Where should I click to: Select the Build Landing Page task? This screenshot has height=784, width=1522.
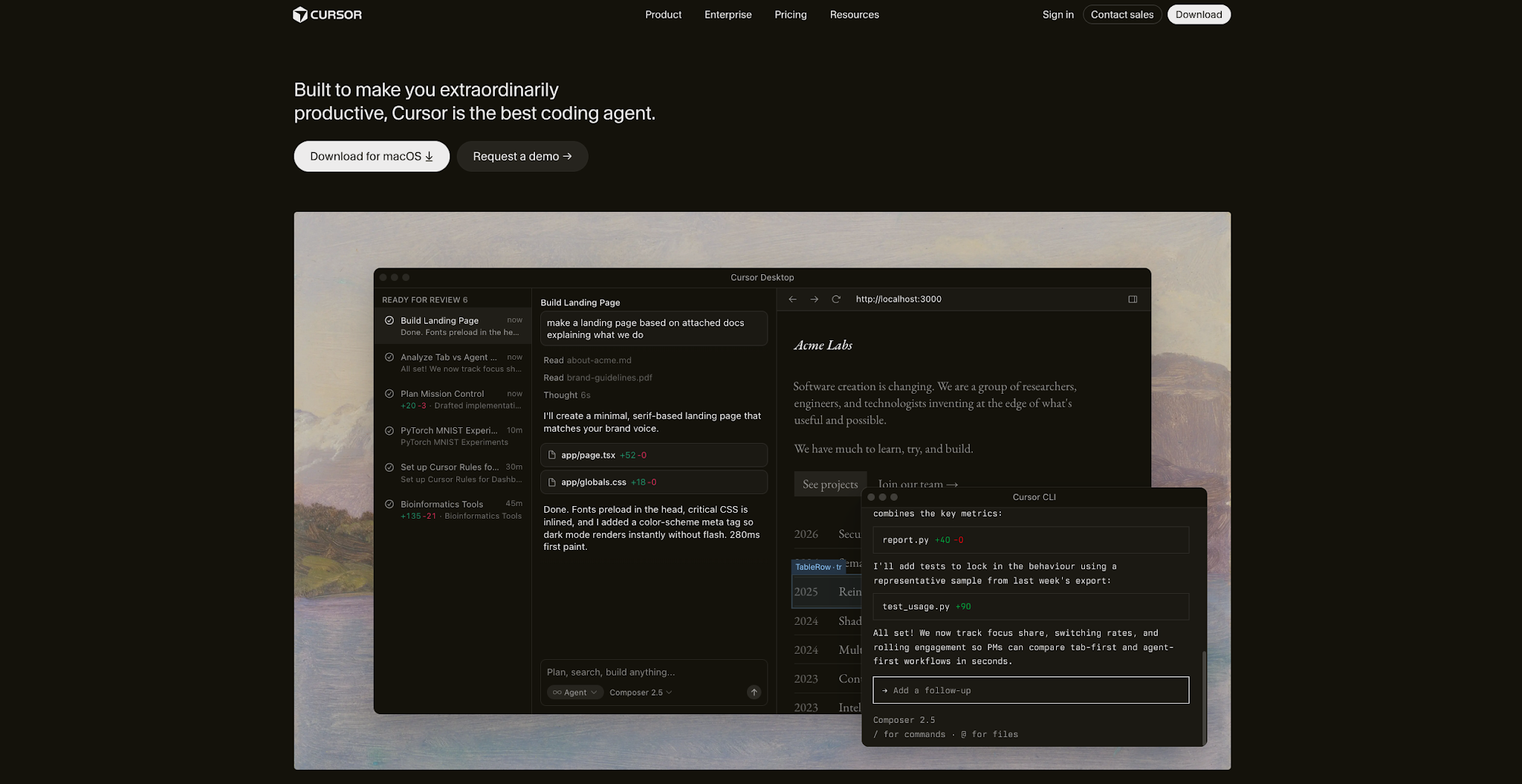click(453, 325)
